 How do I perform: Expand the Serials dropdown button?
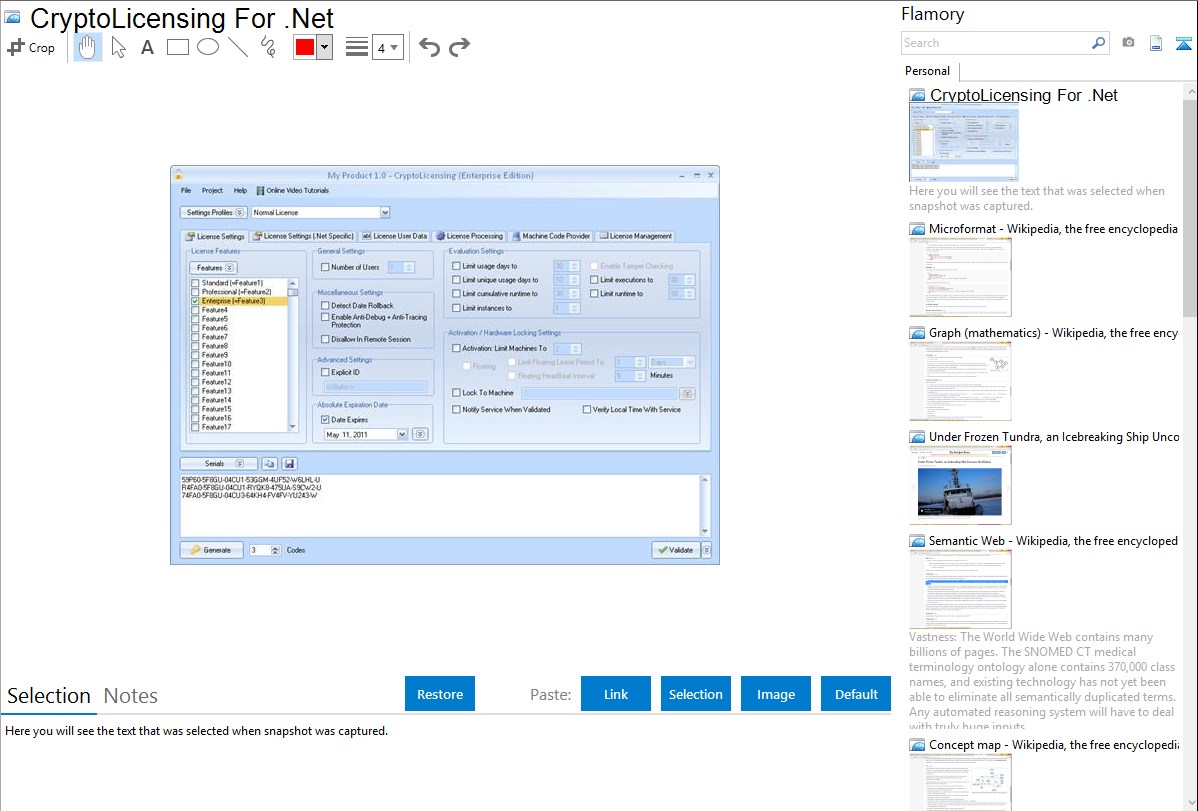(219, 463)
